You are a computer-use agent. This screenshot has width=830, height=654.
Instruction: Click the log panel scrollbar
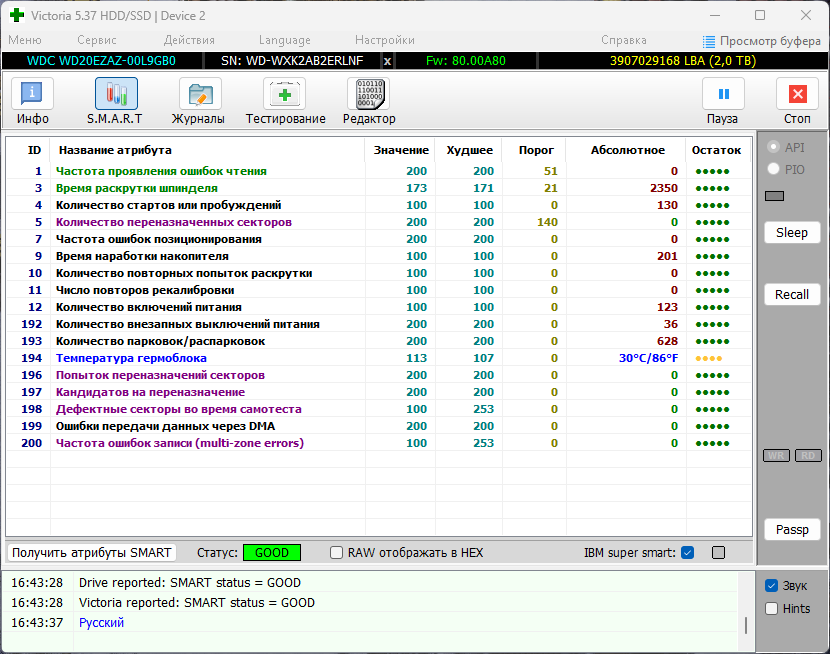(x=746, y=625)
